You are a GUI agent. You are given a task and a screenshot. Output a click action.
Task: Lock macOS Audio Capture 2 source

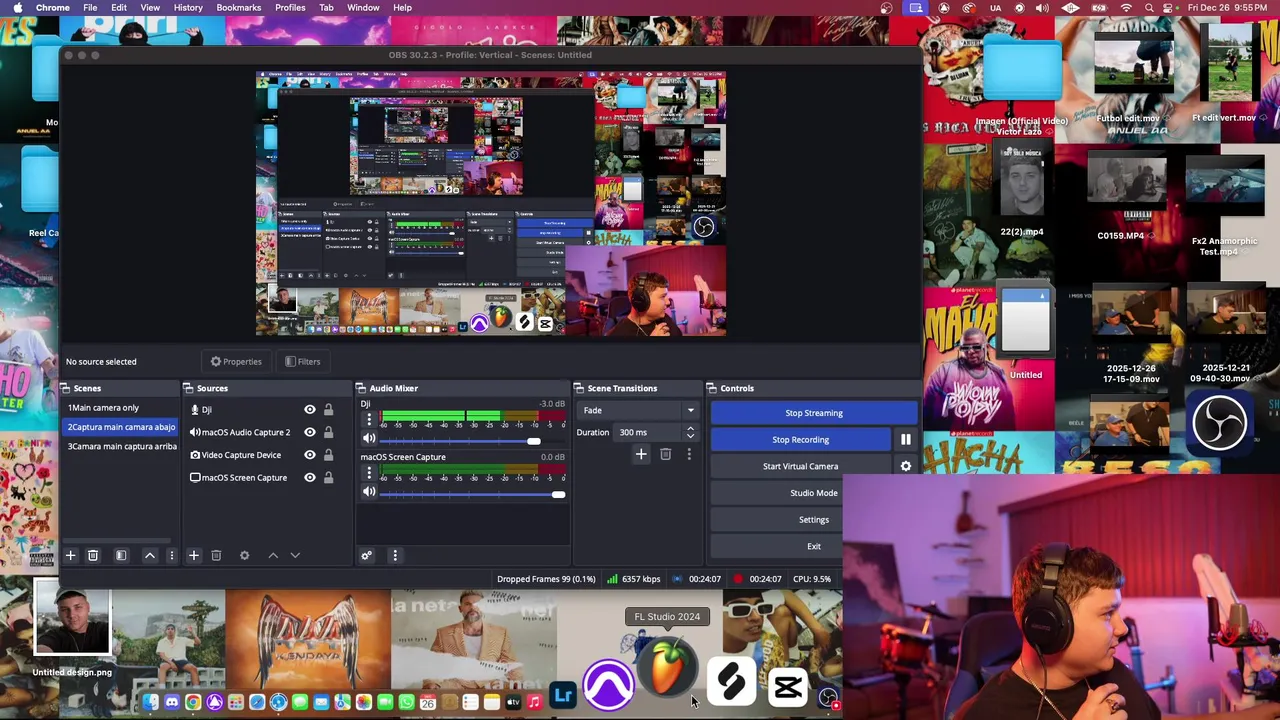coord(328,432)
